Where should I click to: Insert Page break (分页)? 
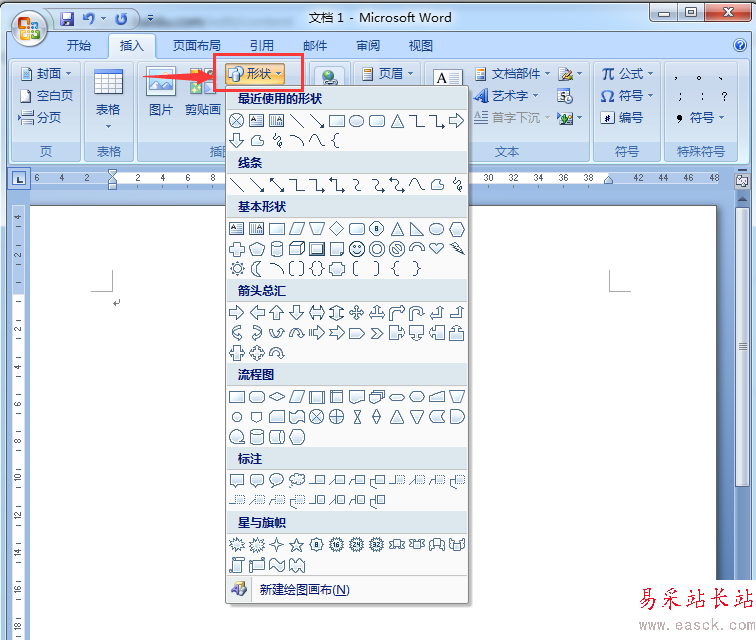[40, 117]
